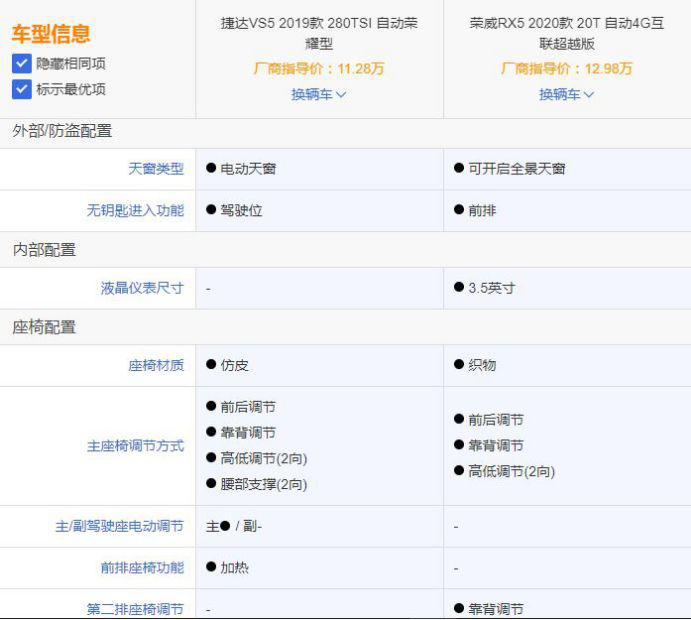
Task: Click the 捷达VS5 2019款 280TSI model title
Action: click(x=319, y=33)
